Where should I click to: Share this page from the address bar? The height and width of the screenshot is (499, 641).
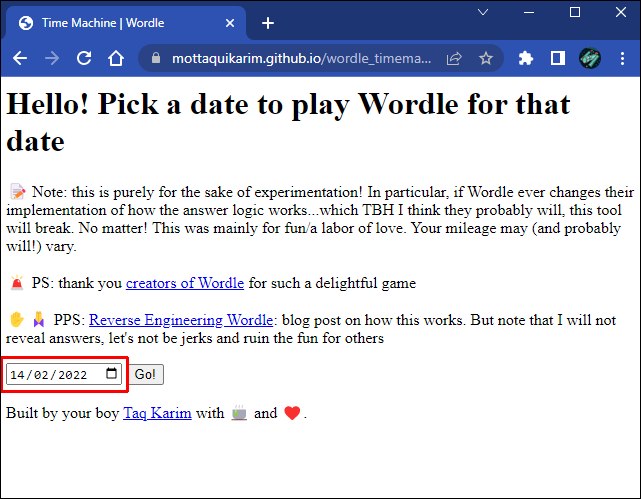(454, 58)
